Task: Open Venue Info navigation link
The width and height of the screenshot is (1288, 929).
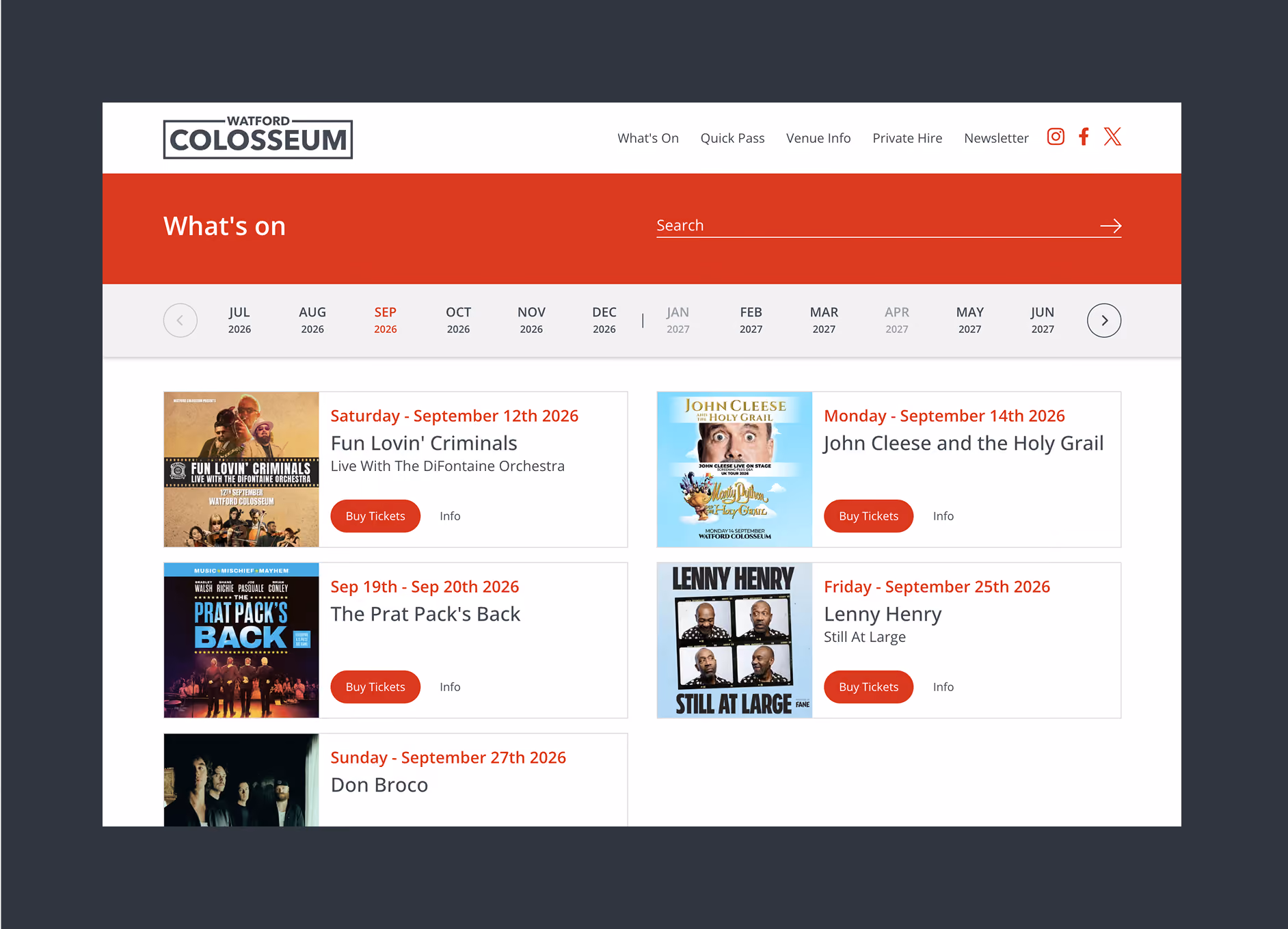Action: [x=818, y=138]
